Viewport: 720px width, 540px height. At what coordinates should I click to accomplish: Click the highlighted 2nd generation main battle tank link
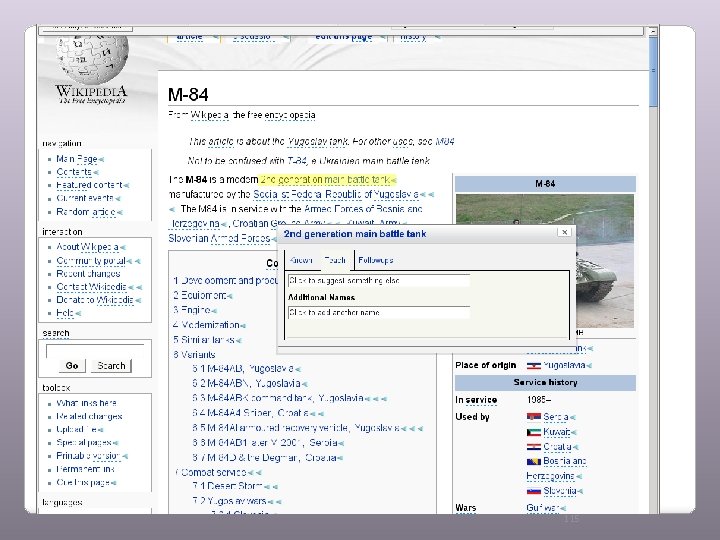pos(325,180)
